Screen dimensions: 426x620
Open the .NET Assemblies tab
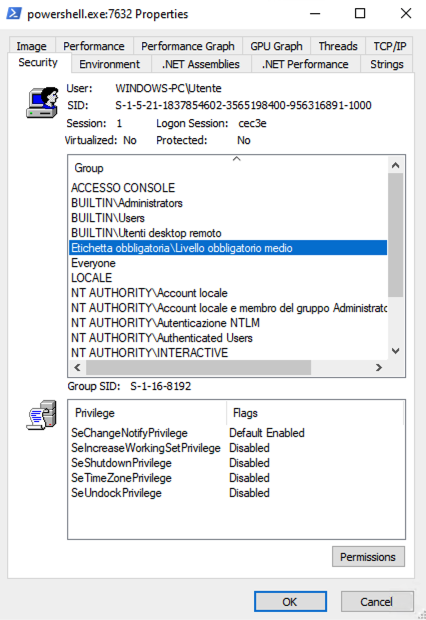click(201, 64)
